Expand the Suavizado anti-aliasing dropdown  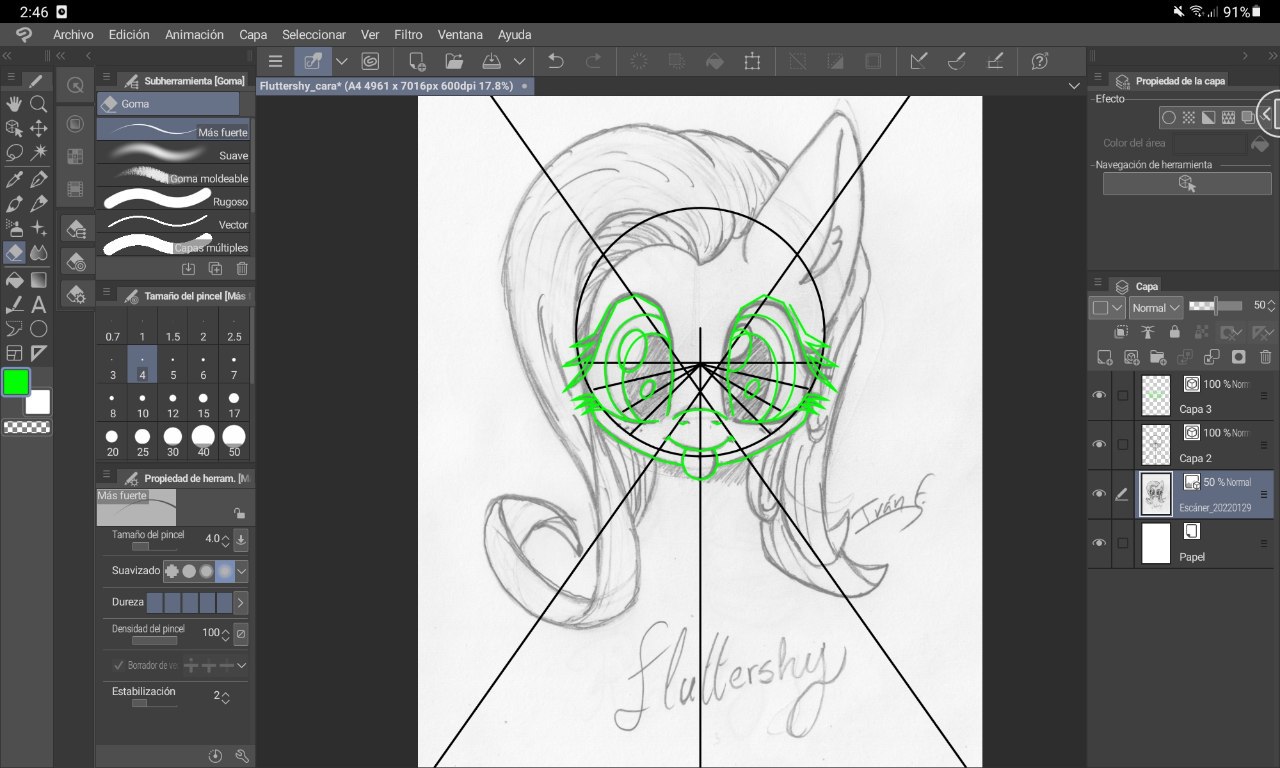pyautogui.click(x=241, y=571)
